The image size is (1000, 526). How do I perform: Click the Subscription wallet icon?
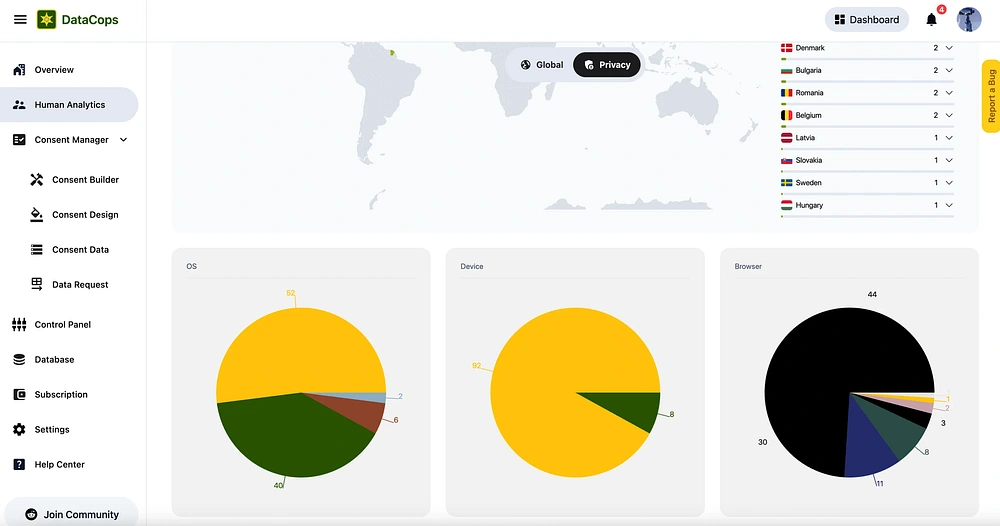click(x=19, y=395)
